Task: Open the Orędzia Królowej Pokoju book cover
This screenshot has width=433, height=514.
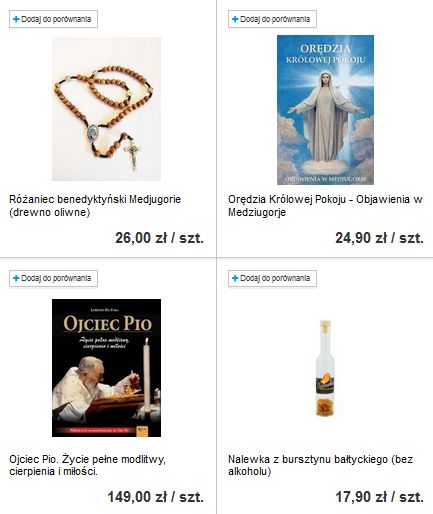Action: 325,110
